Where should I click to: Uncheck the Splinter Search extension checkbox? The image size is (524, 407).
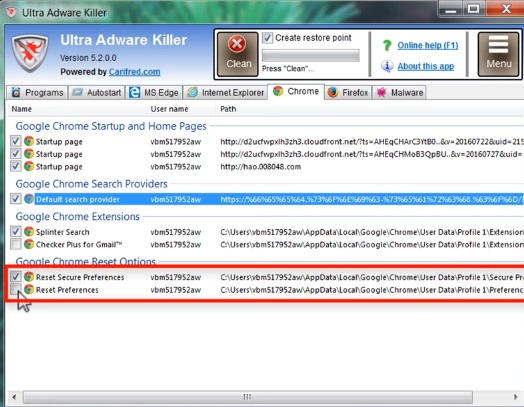pyautogui.click(x=16, y=231)
